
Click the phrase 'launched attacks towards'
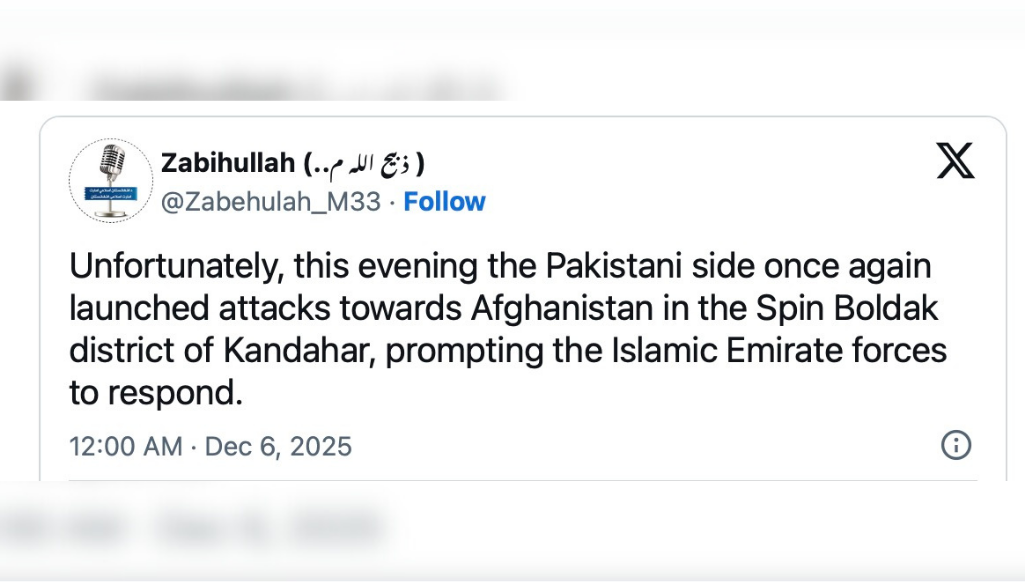click(x=265, y=308)
